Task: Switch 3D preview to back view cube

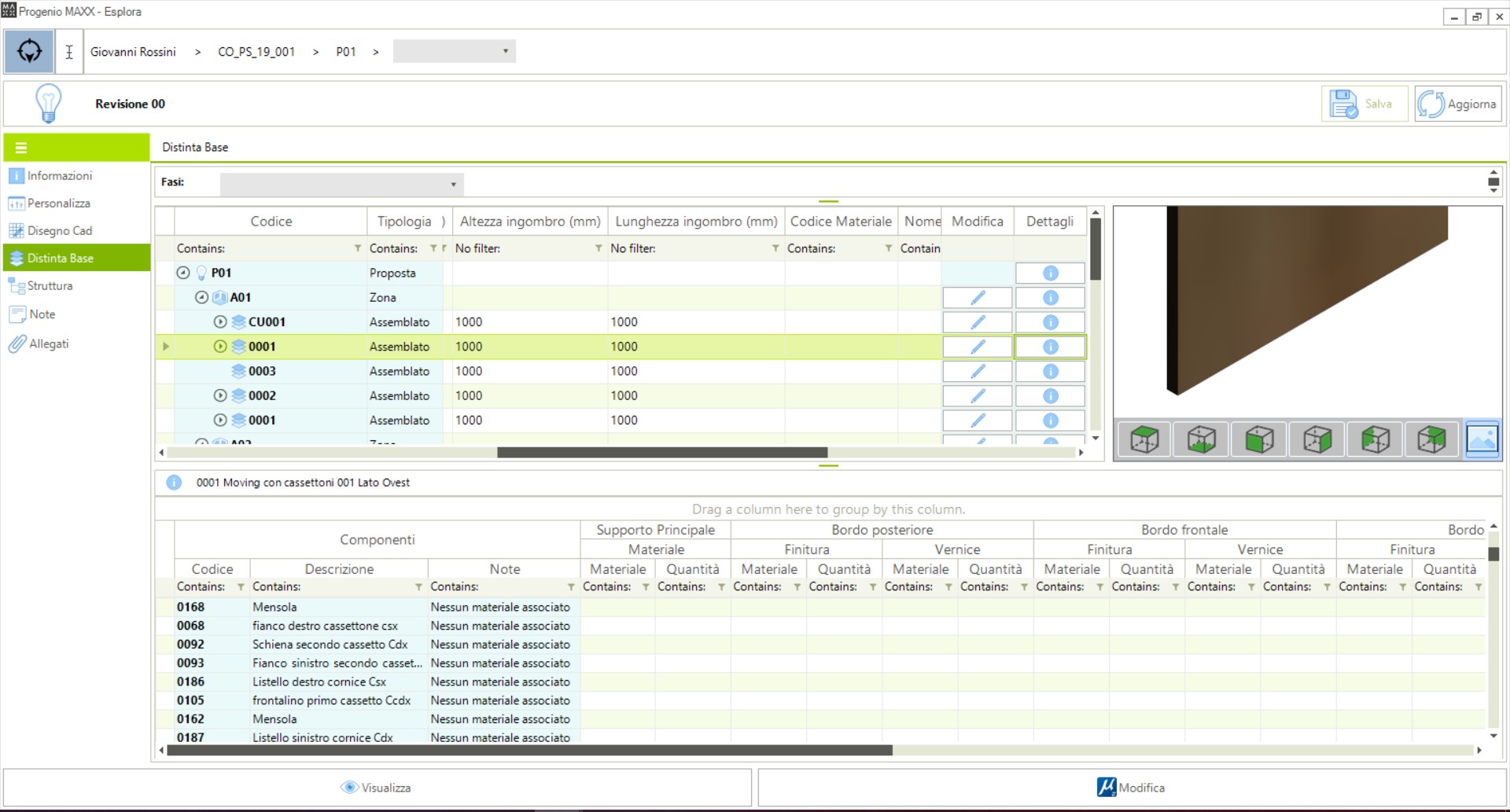Action: pyautogui.click(x=1432, y=439)
